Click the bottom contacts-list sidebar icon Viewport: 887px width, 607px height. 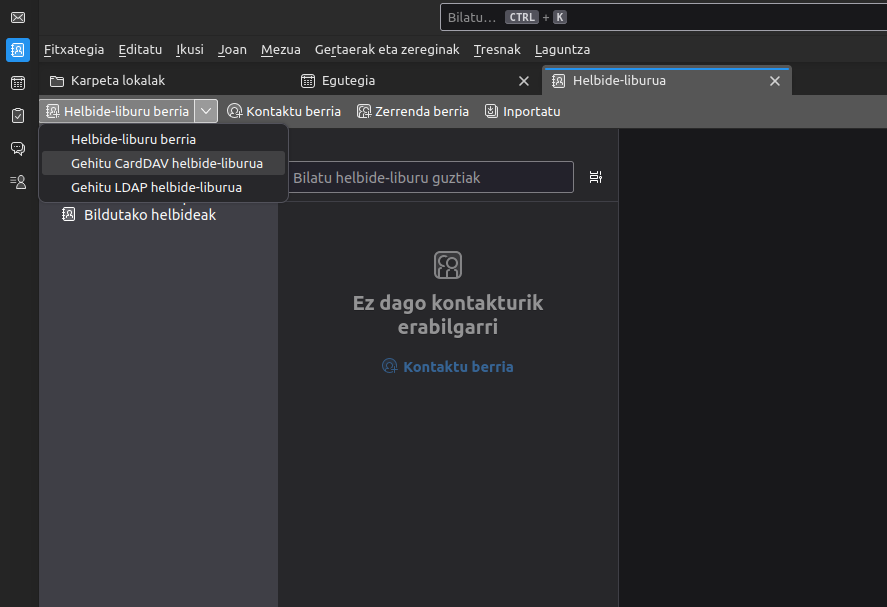tap(18, 182)
